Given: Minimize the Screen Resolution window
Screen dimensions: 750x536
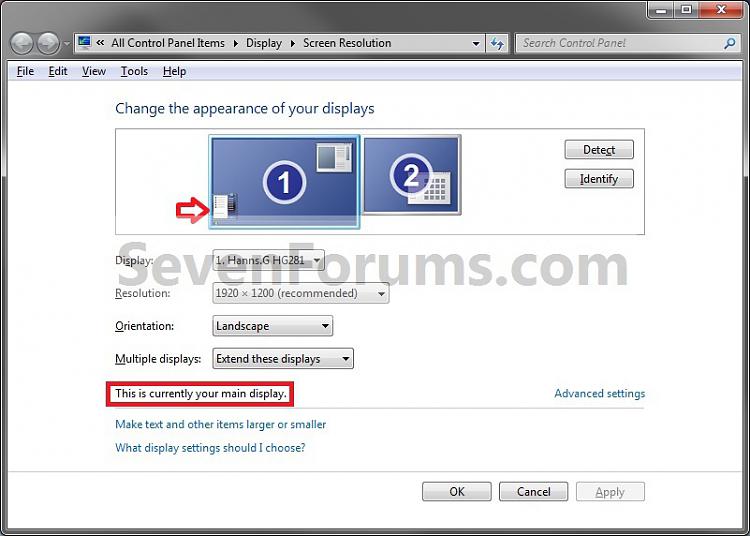Looking at the screenshot, I should tap(661, 9).
